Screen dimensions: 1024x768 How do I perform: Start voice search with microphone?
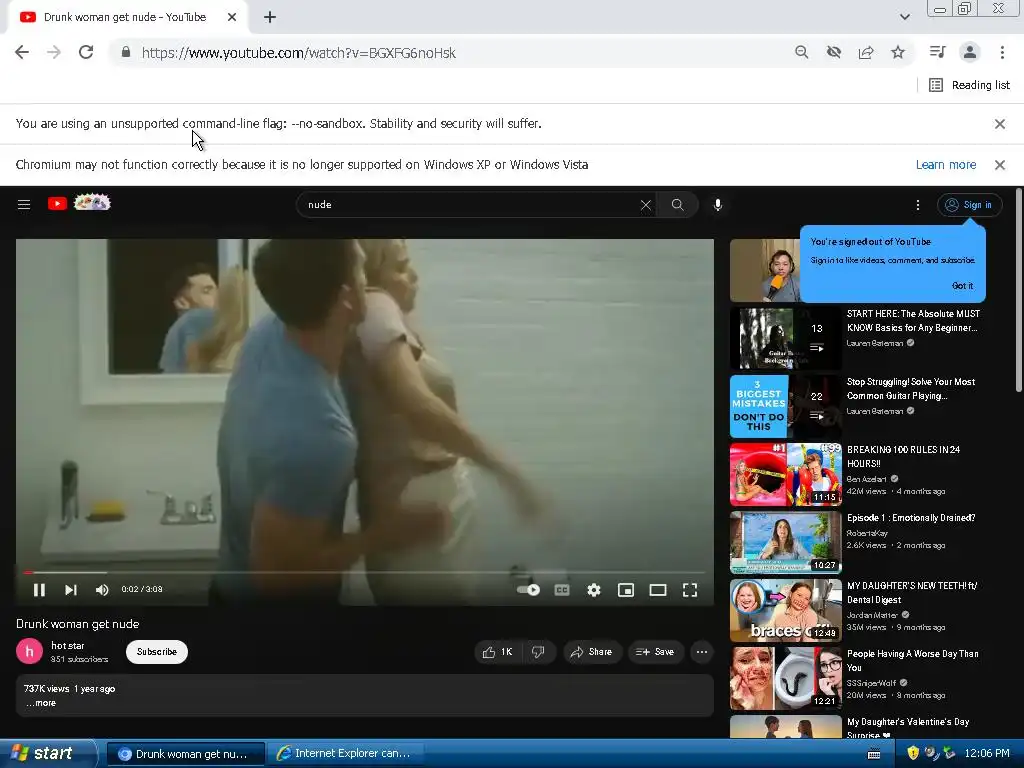pyautogui.click(x=718, y=205)
